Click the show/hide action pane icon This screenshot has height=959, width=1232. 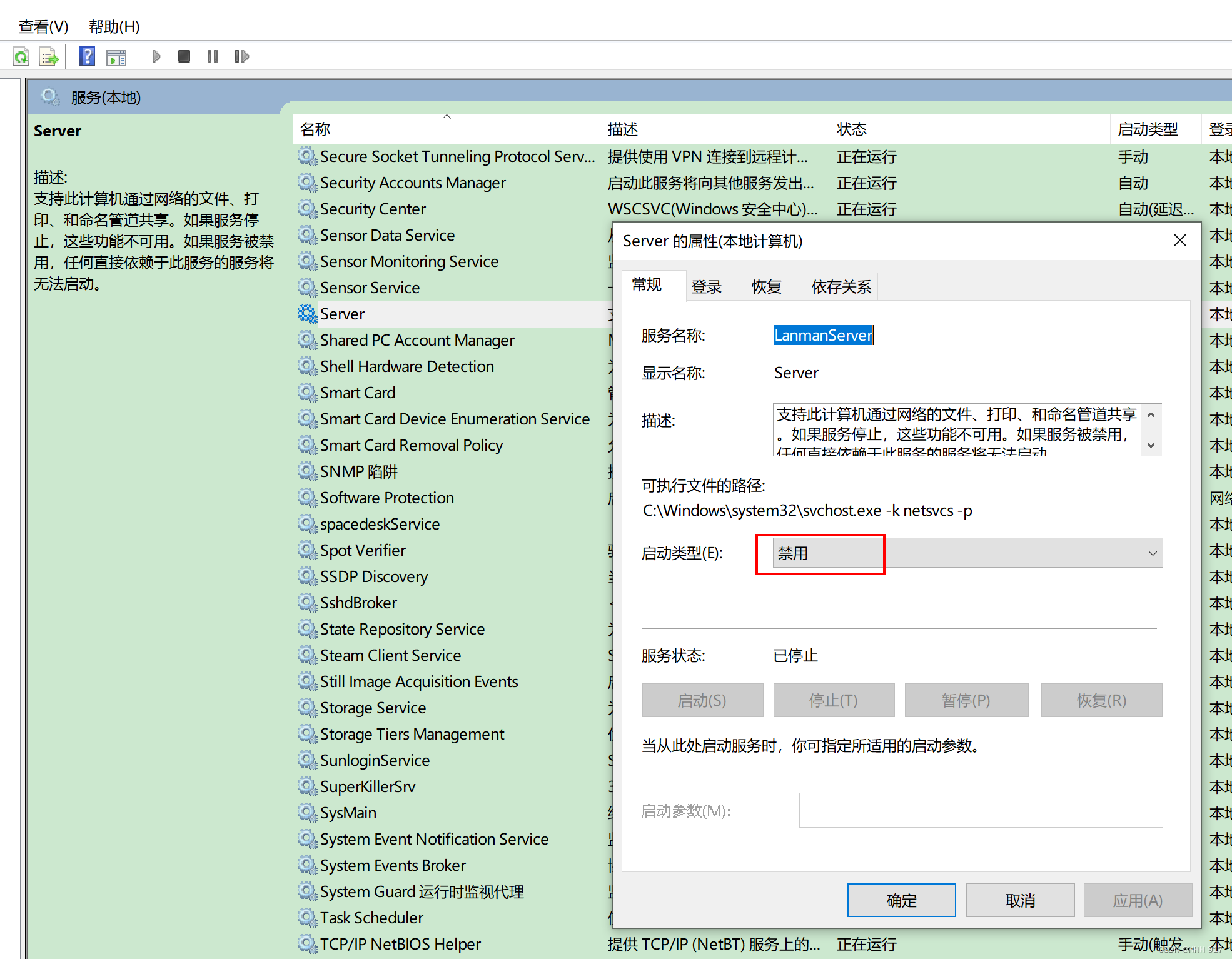[116, 57]
